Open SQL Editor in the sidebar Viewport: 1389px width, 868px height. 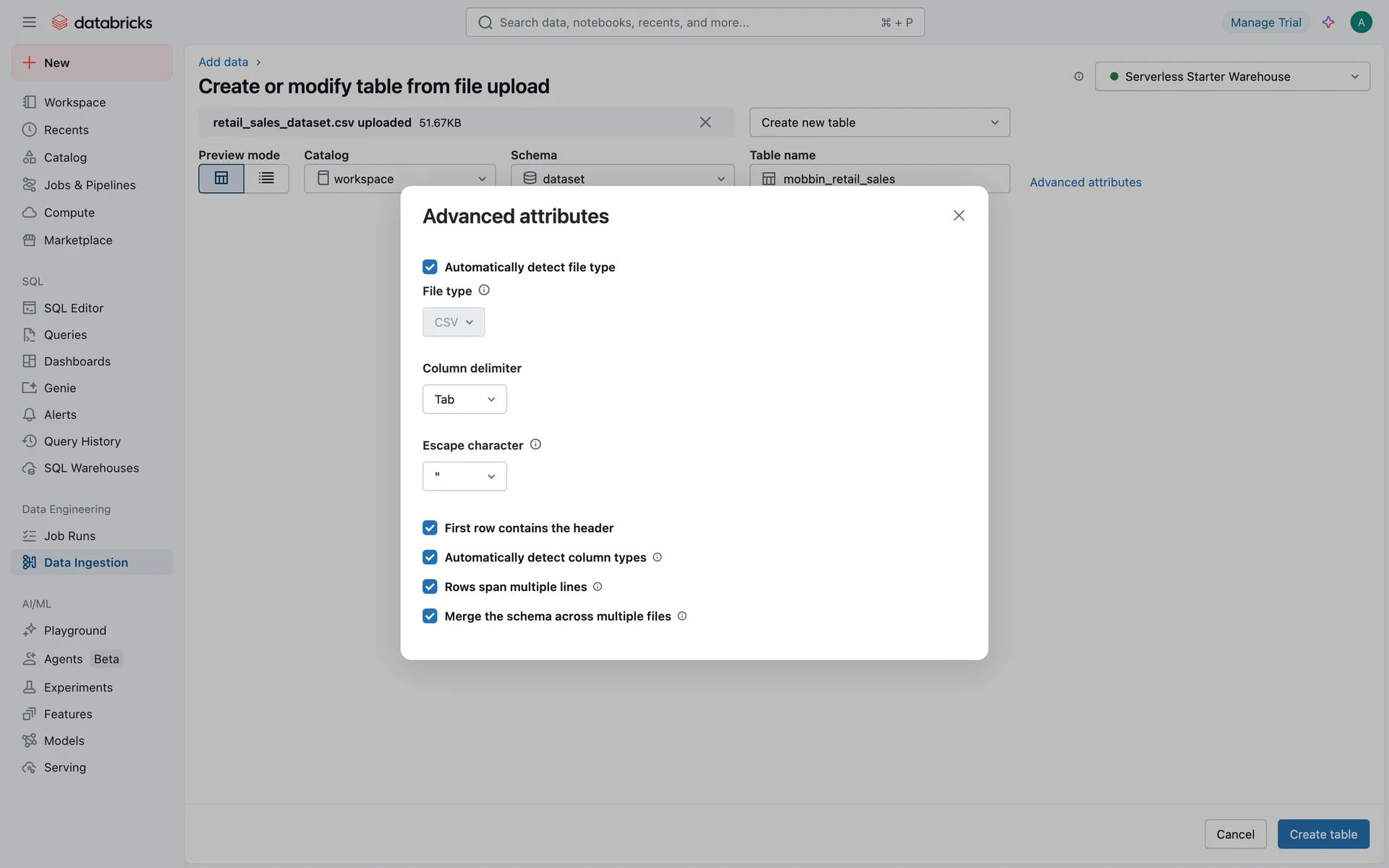point(73,308)
